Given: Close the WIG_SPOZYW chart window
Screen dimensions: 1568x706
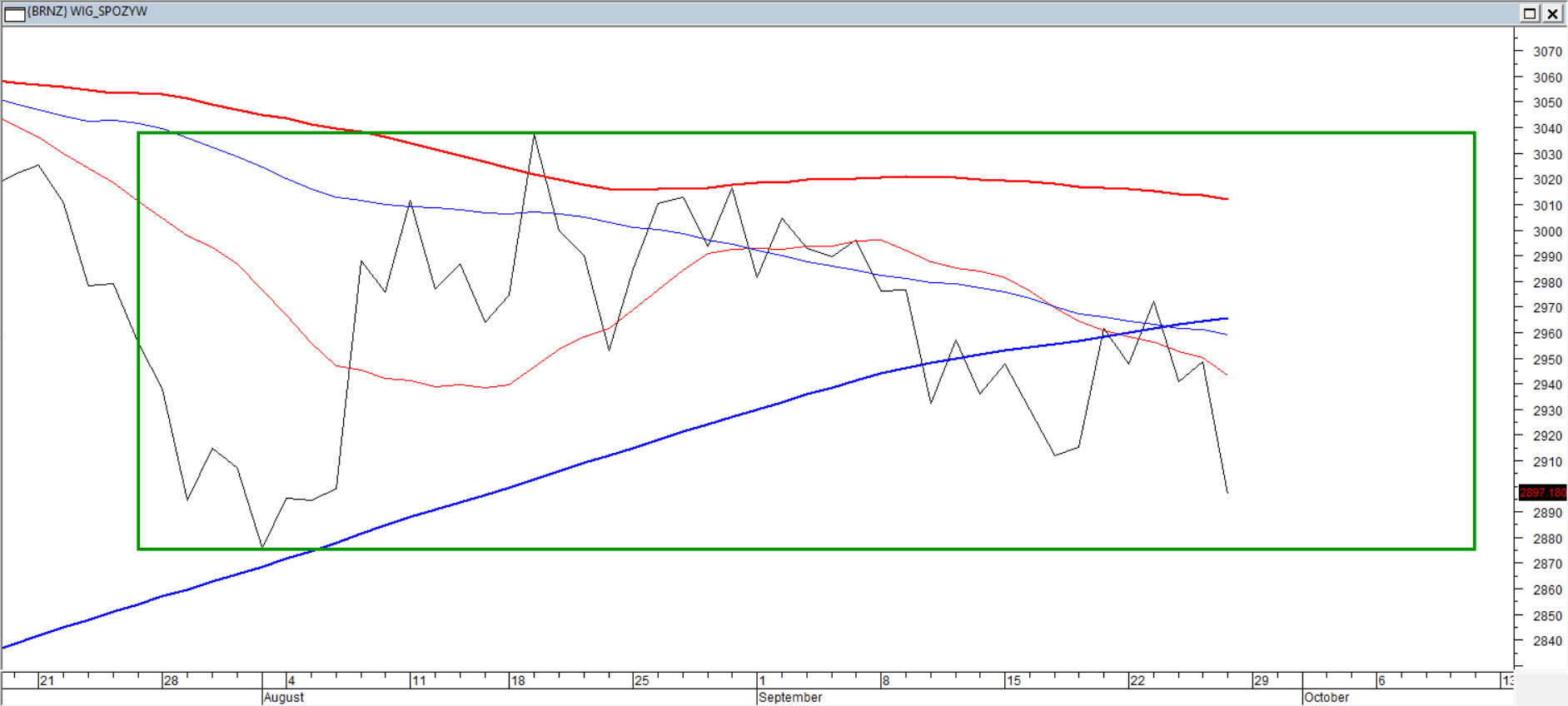Looking at the screenshot, I should pos(1553,13).
